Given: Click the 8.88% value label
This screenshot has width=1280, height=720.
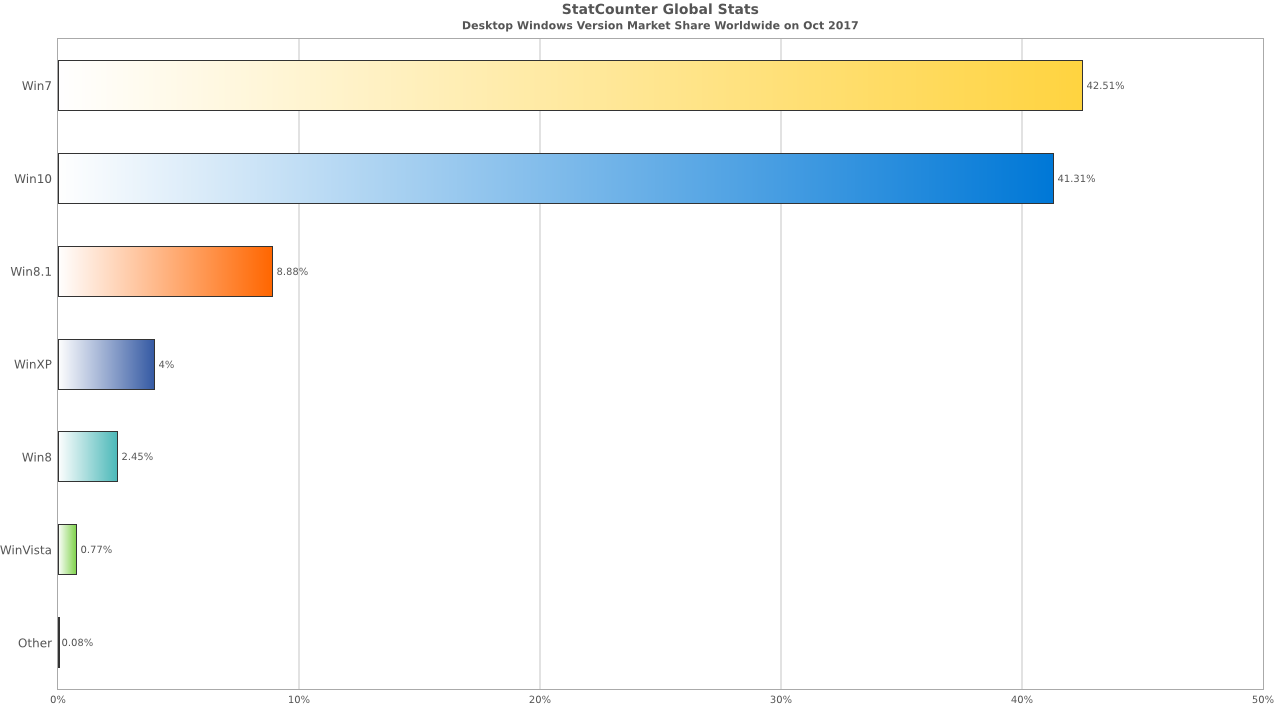Looking at the screenshot, I should click(x=292, y=272).
